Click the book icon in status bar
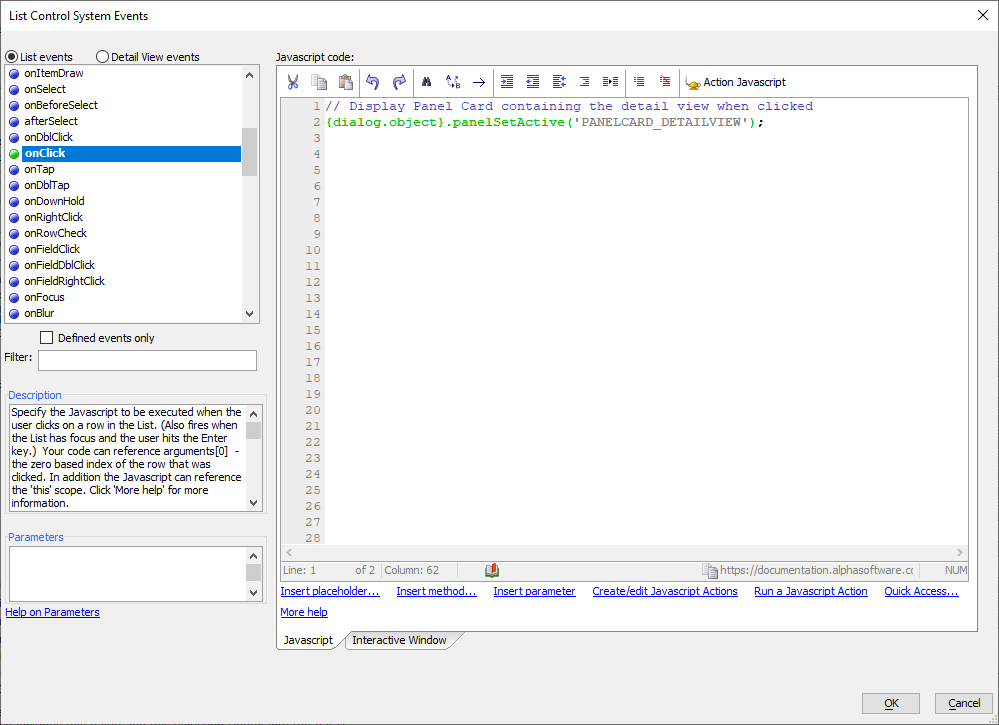Image resolution: width=999 pixels, height=725 pixels. [492, 570]
